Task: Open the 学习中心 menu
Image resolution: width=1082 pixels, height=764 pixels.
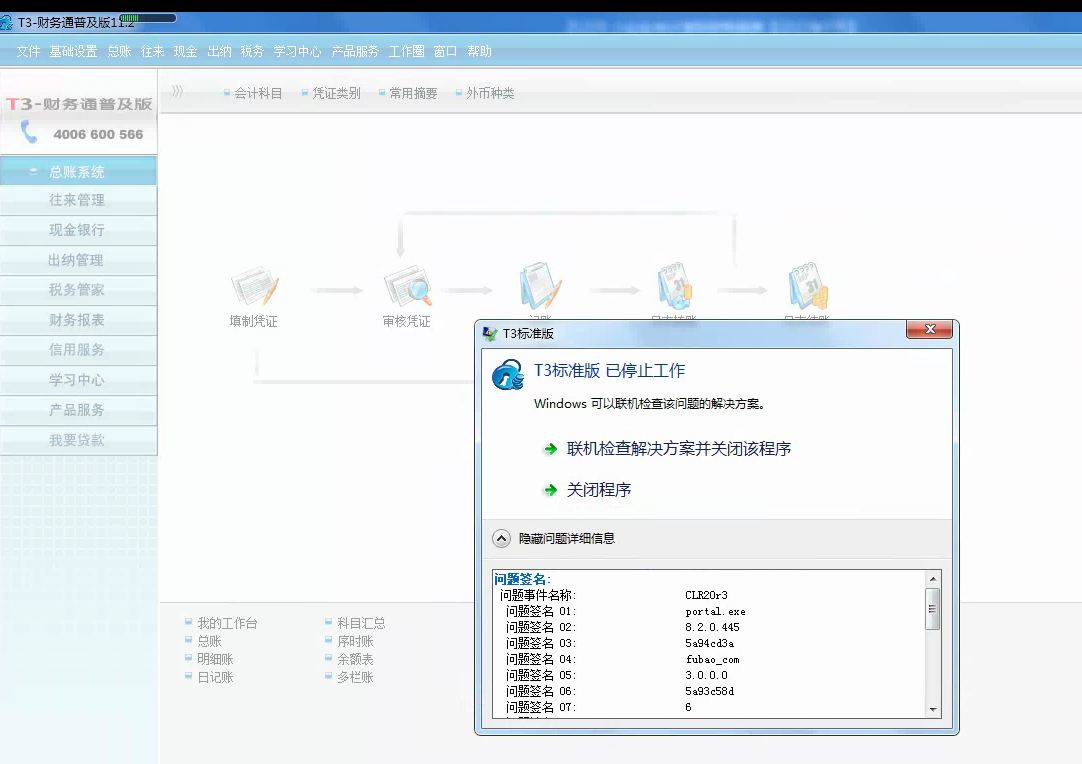Action: point(297,51)
